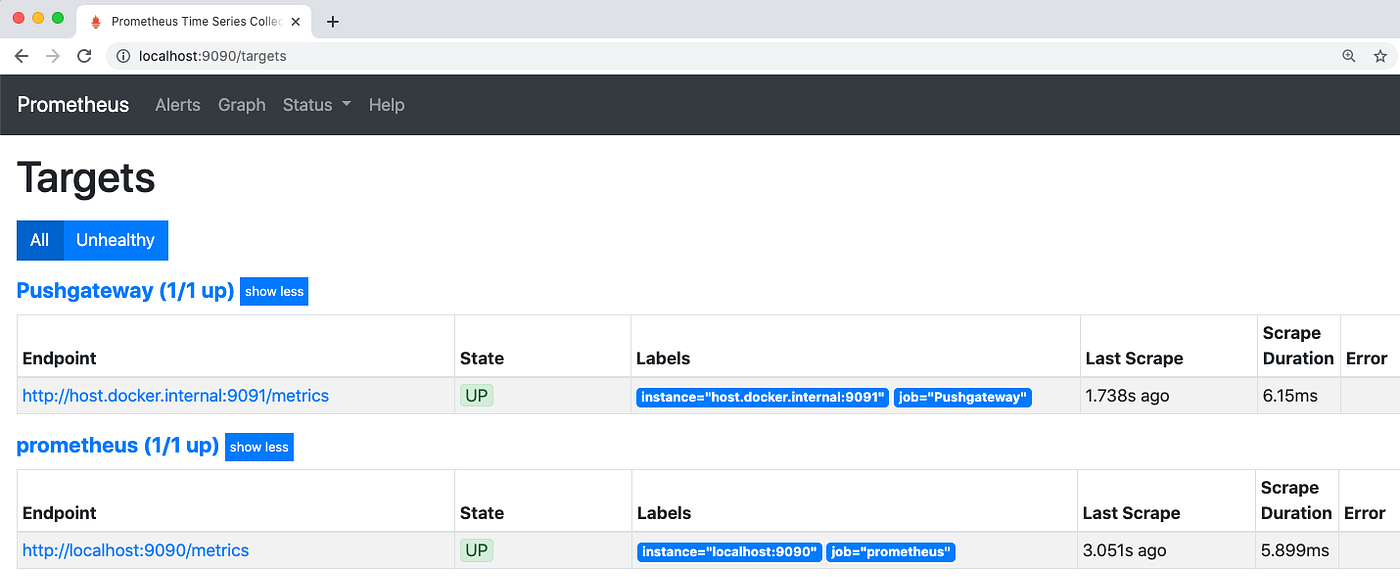Image resolution: width=1400 pixels, height=577 pixels.
Task: Select the All targets filter button
Action: [40, 240]
